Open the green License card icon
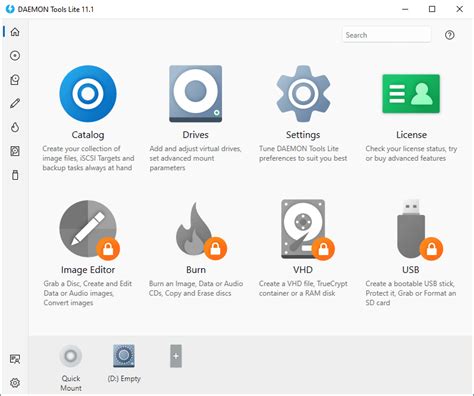 411,94
